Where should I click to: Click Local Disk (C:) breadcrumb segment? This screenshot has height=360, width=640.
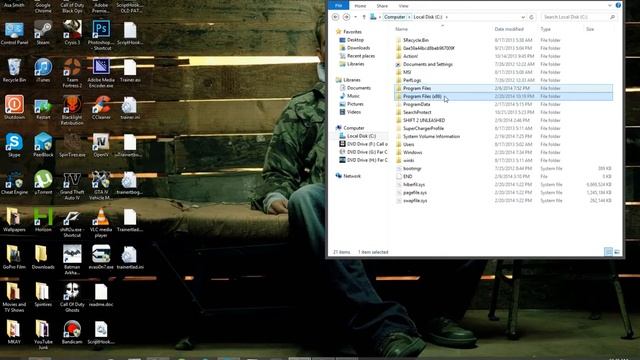(x=427, y=17)
